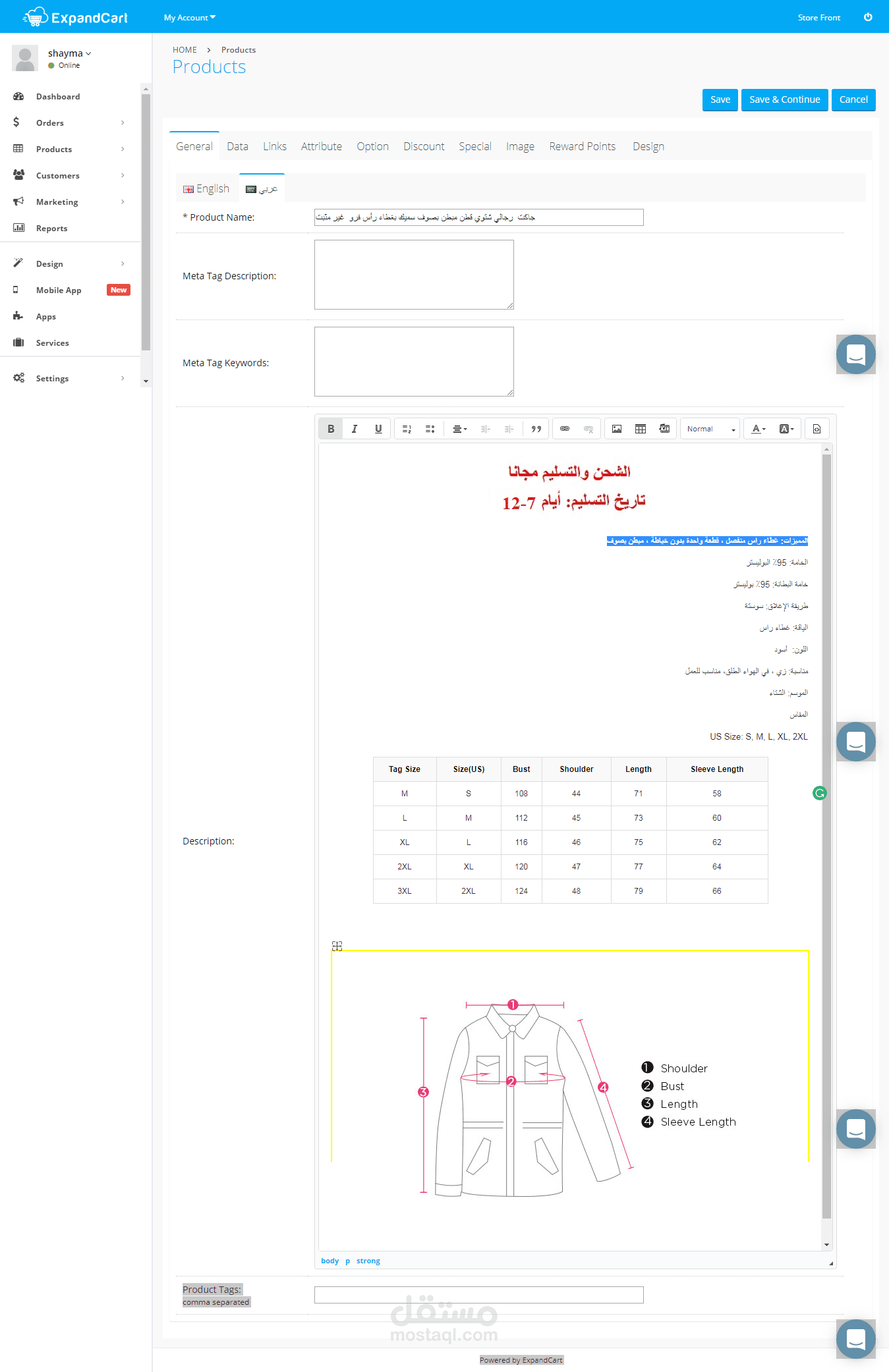Viewport: 889px width, 1372px height.
Task: Open the Reward Points tab
Action: (583, 146)
